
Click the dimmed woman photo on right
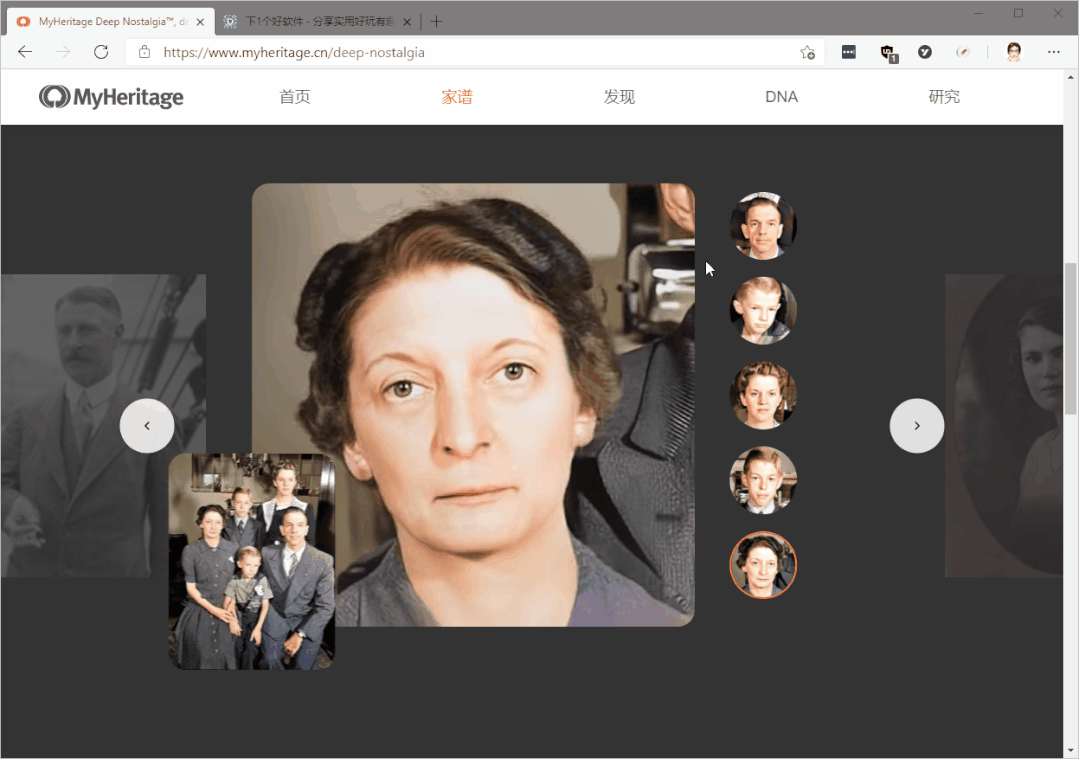pyautogui.click(x=1003, y=425)
